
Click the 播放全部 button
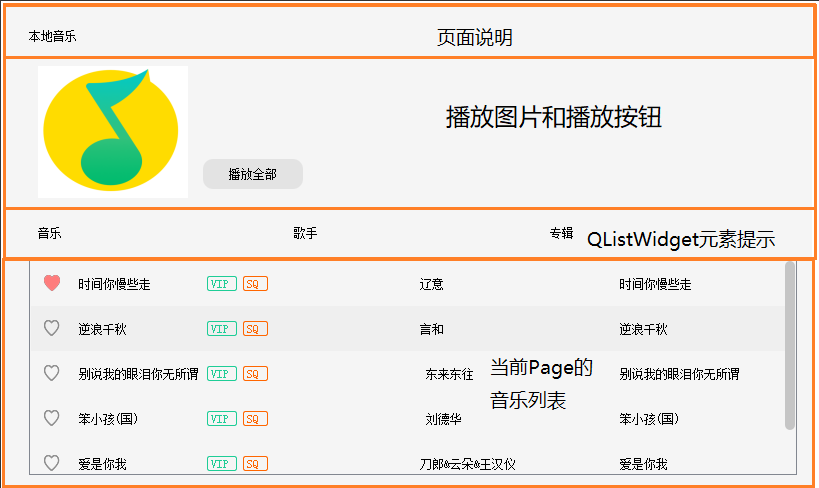(x=253, y=174)
